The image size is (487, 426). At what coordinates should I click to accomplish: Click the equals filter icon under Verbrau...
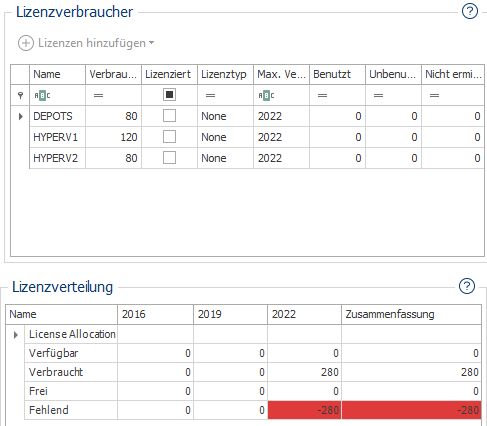98,96
